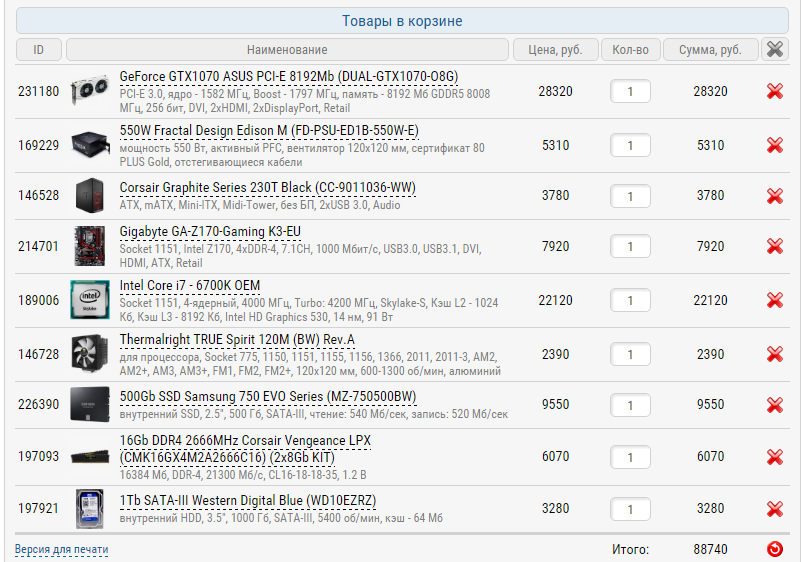Delete 500Gb SSD Samsung 750 EVO row
Screen dimensions: 802x562
(x=775, y=404)
